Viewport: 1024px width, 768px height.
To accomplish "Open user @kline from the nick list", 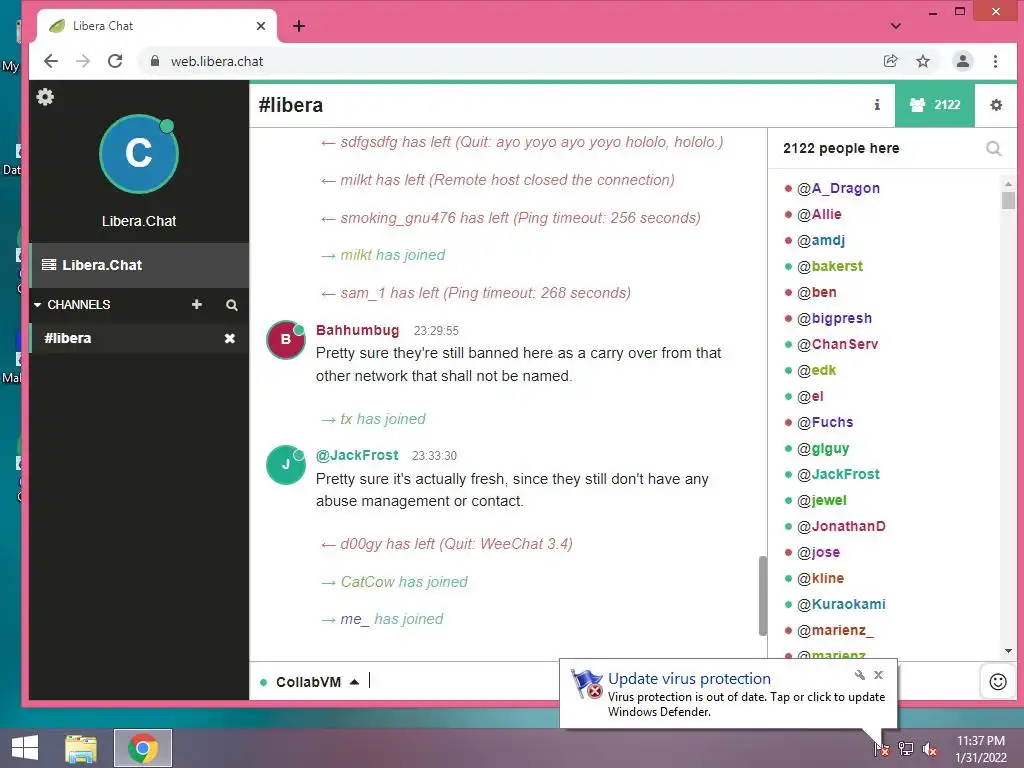I will click(820, 579).
